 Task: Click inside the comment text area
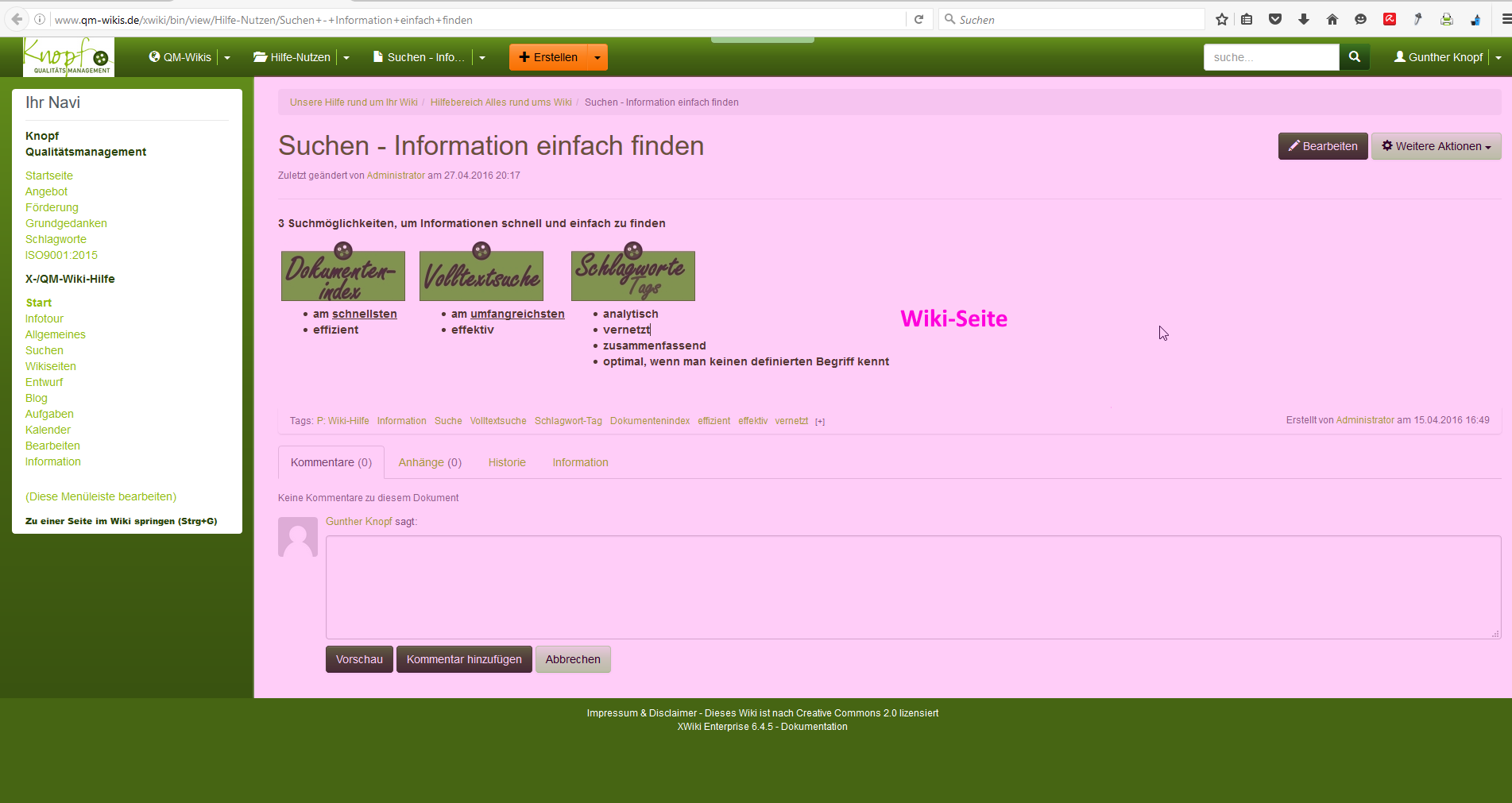(x=912, y=587)
